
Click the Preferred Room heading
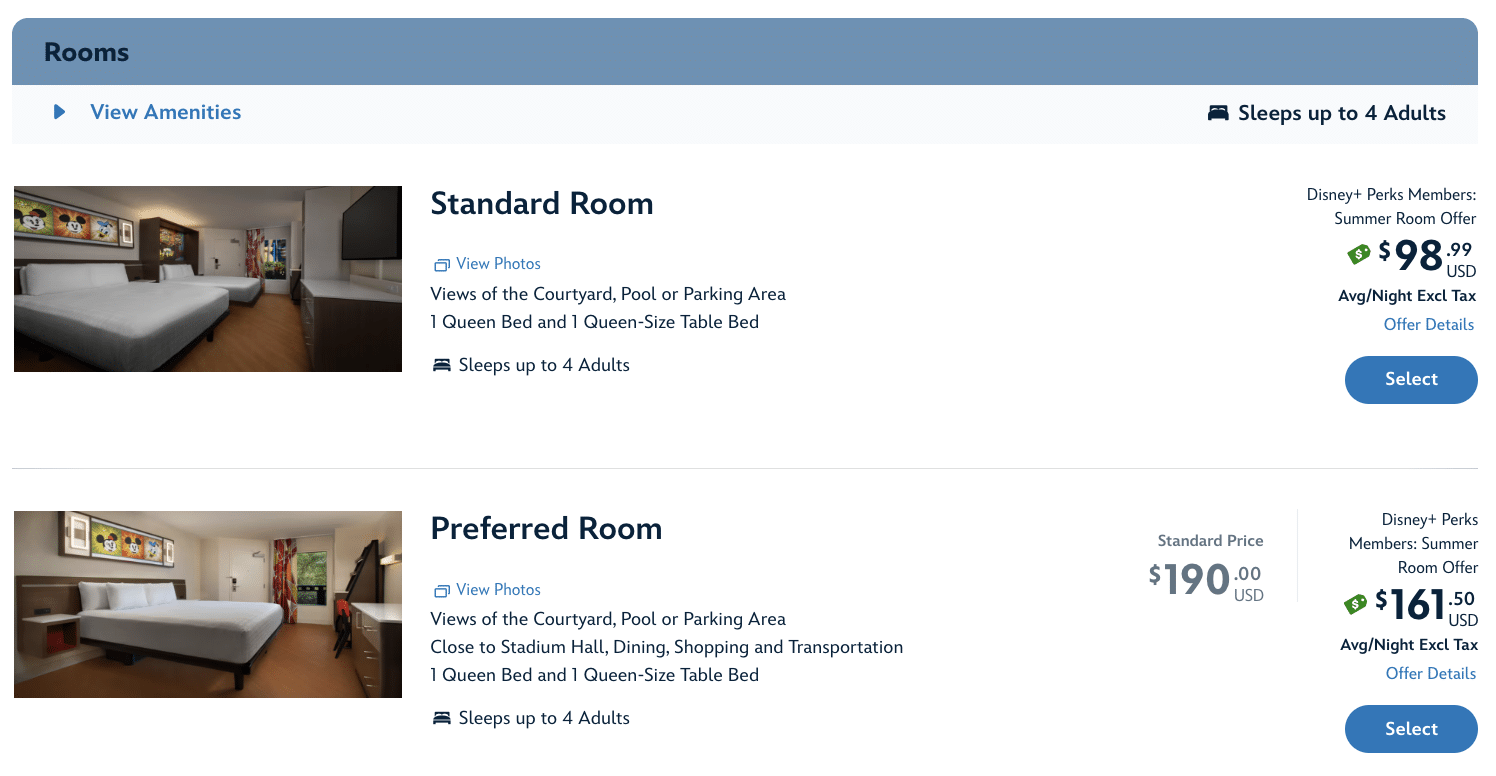[x=546, y=529]
